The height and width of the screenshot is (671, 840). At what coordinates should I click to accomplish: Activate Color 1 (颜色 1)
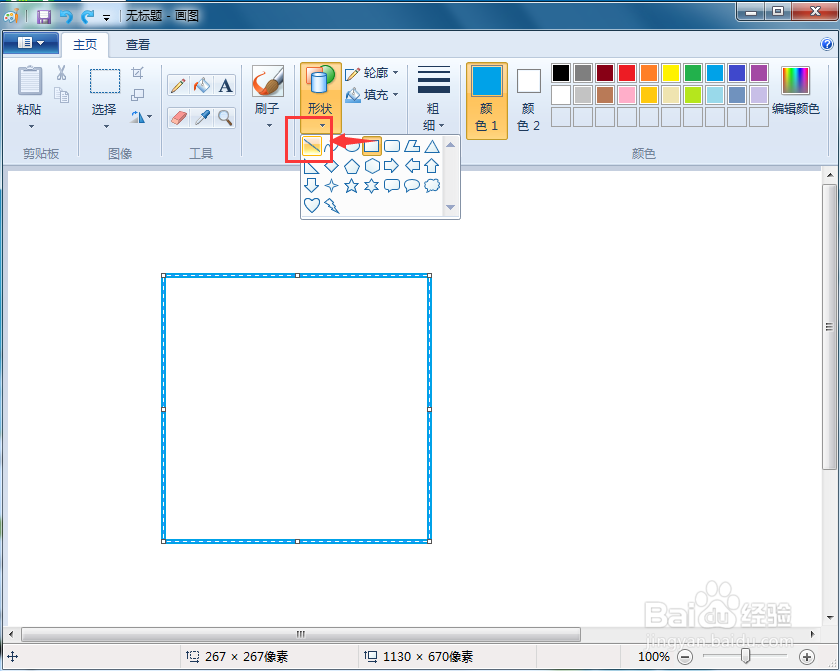click(486, 101)
